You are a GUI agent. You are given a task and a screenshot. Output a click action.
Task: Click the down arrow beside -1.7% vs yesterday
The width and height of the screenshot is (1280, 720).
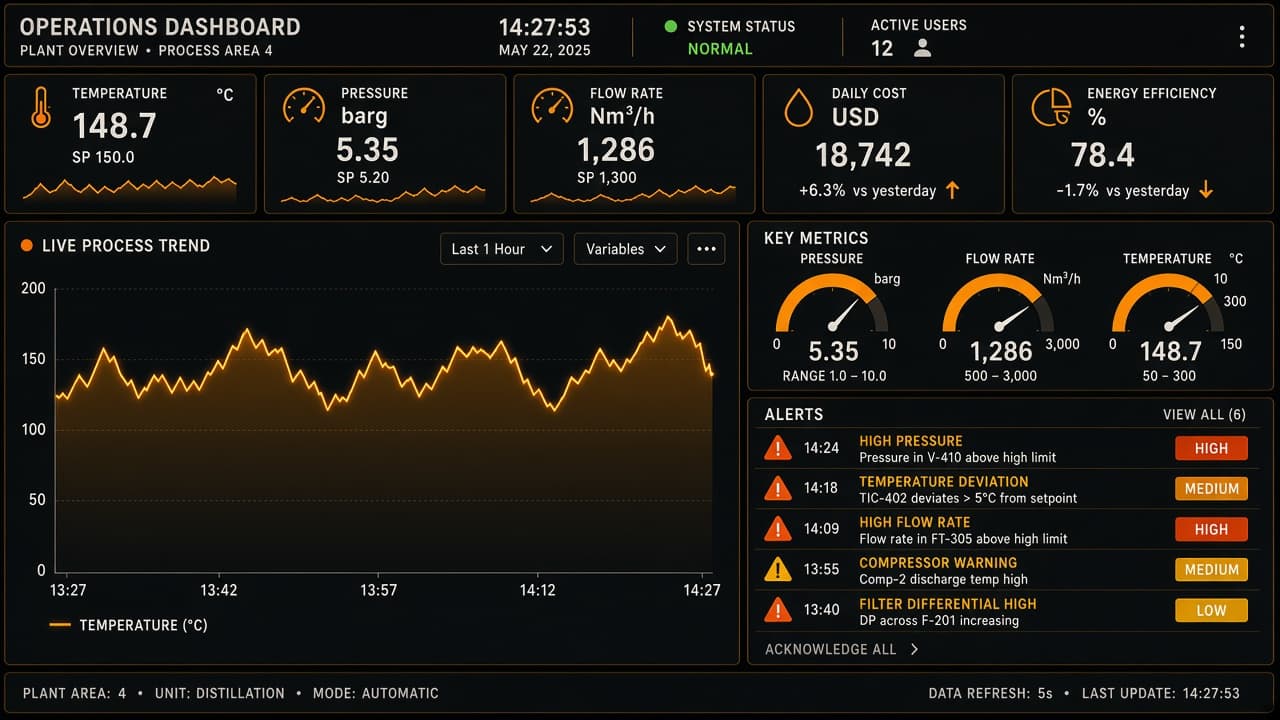point(1206,190)
